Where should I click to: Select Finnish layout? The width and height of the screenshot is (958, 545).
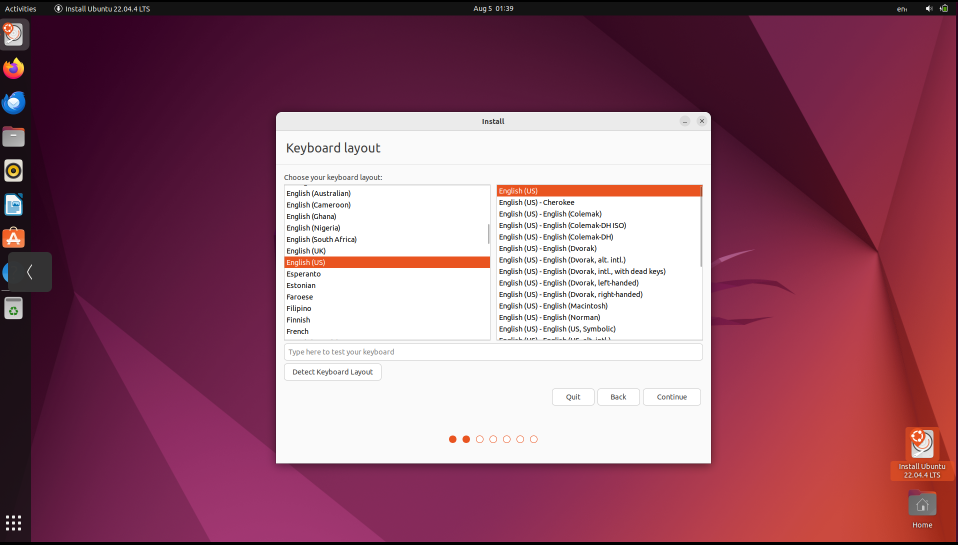pyautogui.click(x=387, y=320)
